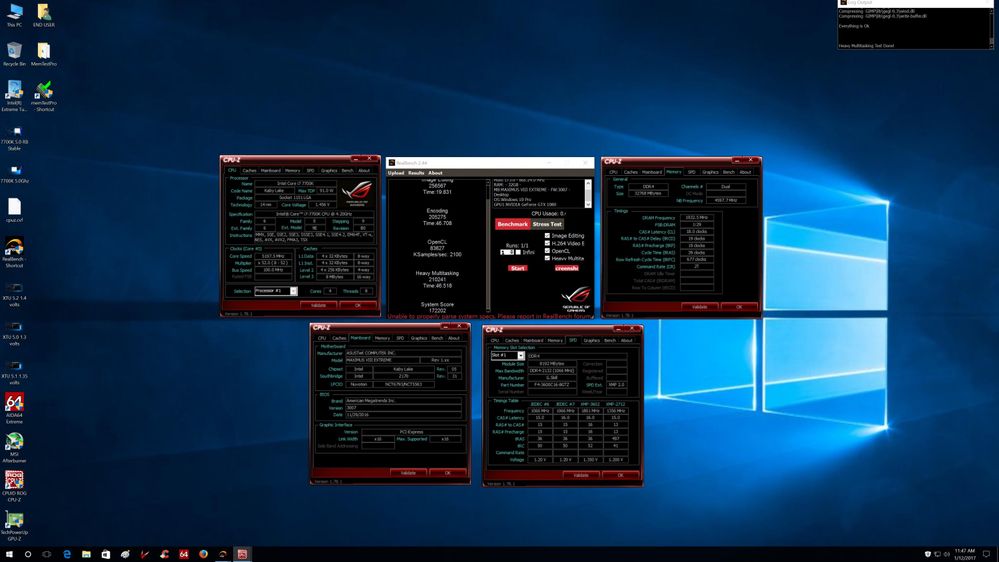Open the MemTestPro folder on desktop
The image size is (999, 562).
pos(43,54)
